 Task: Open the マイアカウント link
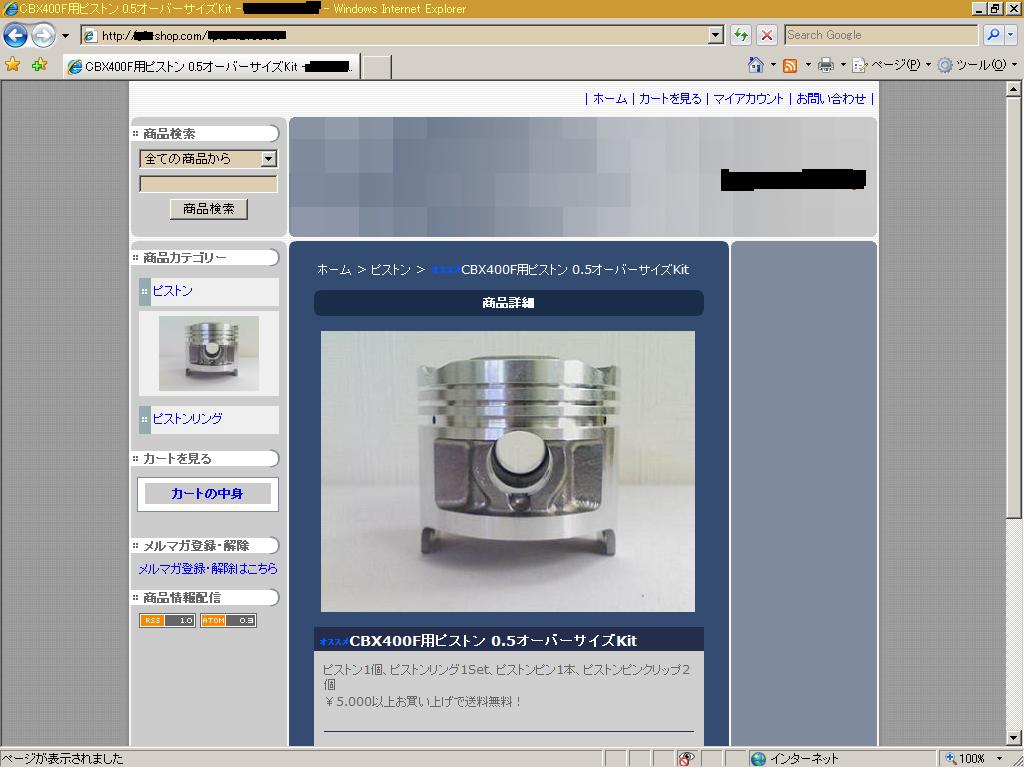[x=748, y=99]
